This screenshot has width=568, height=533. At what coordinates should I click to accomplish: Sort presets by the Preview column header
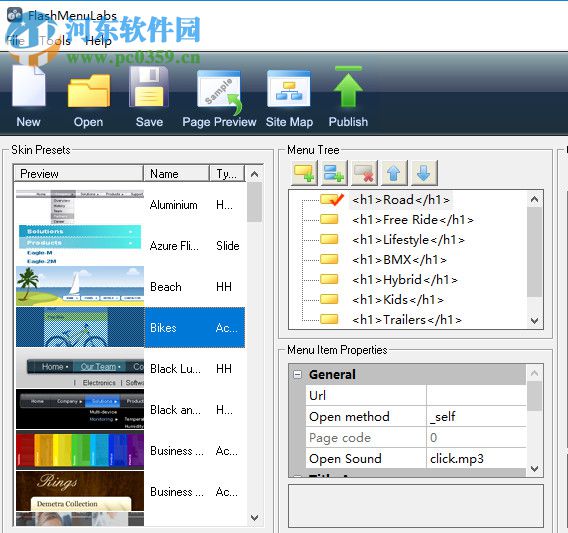(78, 174)
